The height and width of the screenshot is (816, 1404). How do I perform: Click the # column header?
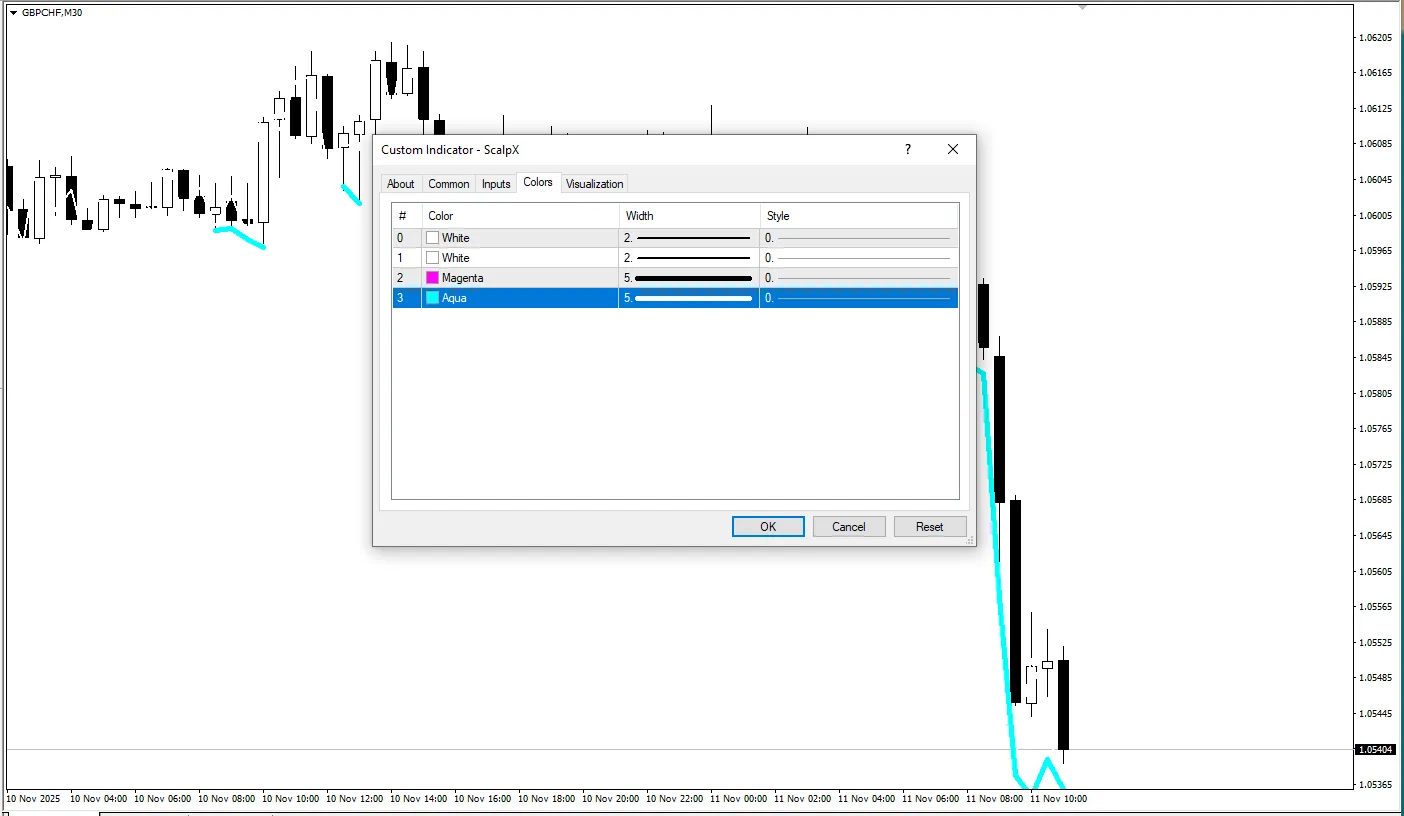click(407, 216)
